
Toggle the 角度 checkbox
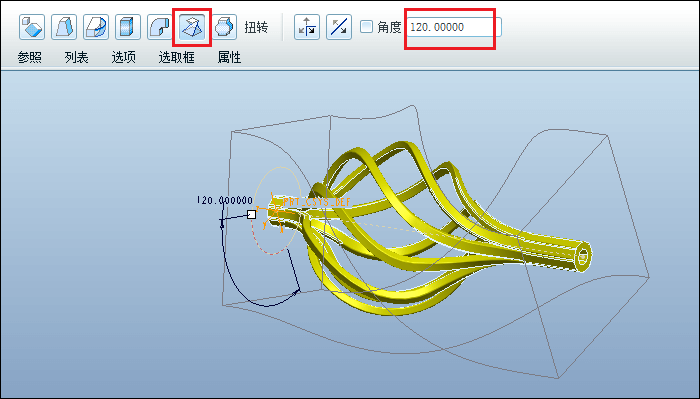coord(367,27)
